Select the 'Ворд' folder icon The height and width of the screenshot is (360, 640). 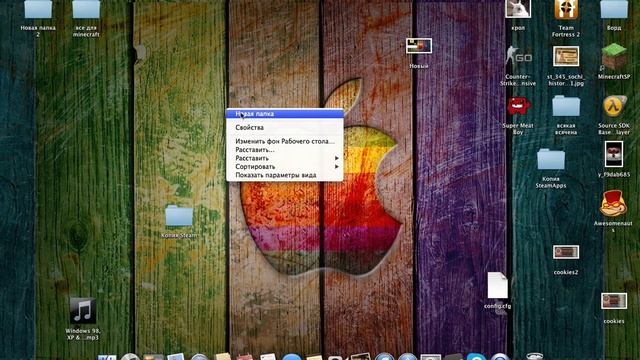click(x=614, y=9)
